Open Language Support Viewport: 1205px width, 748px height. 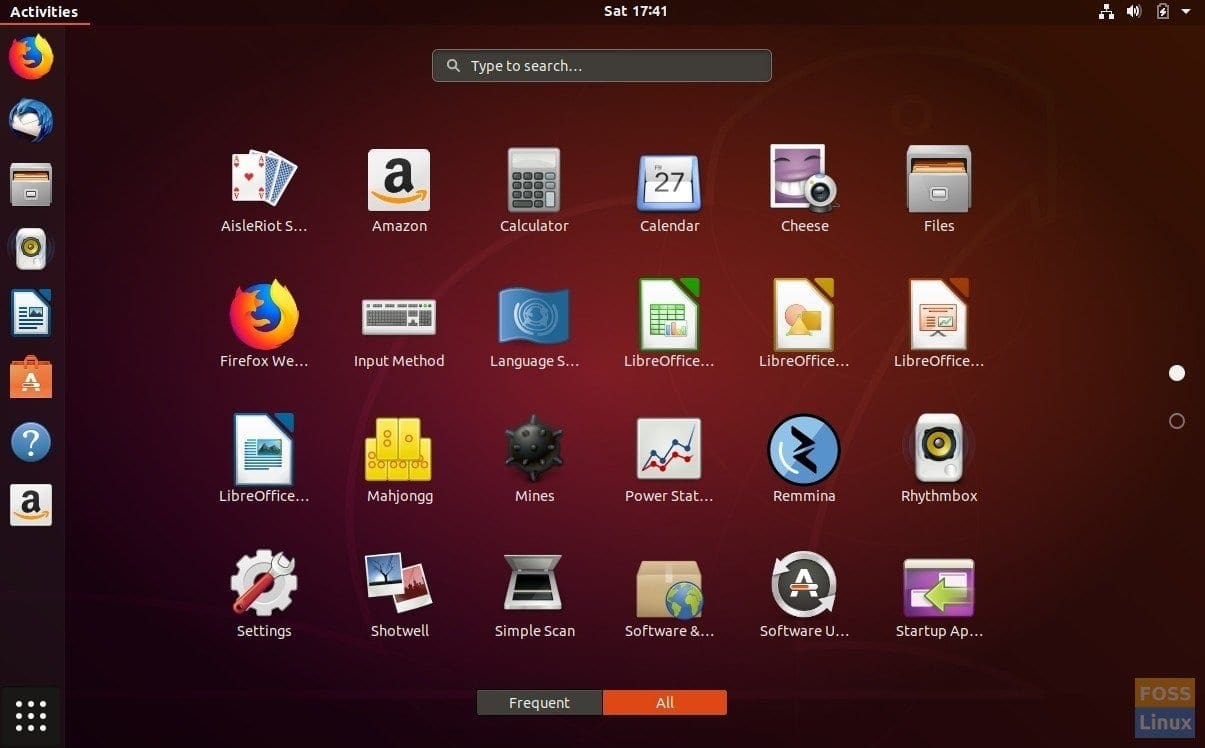pos(534,315)
